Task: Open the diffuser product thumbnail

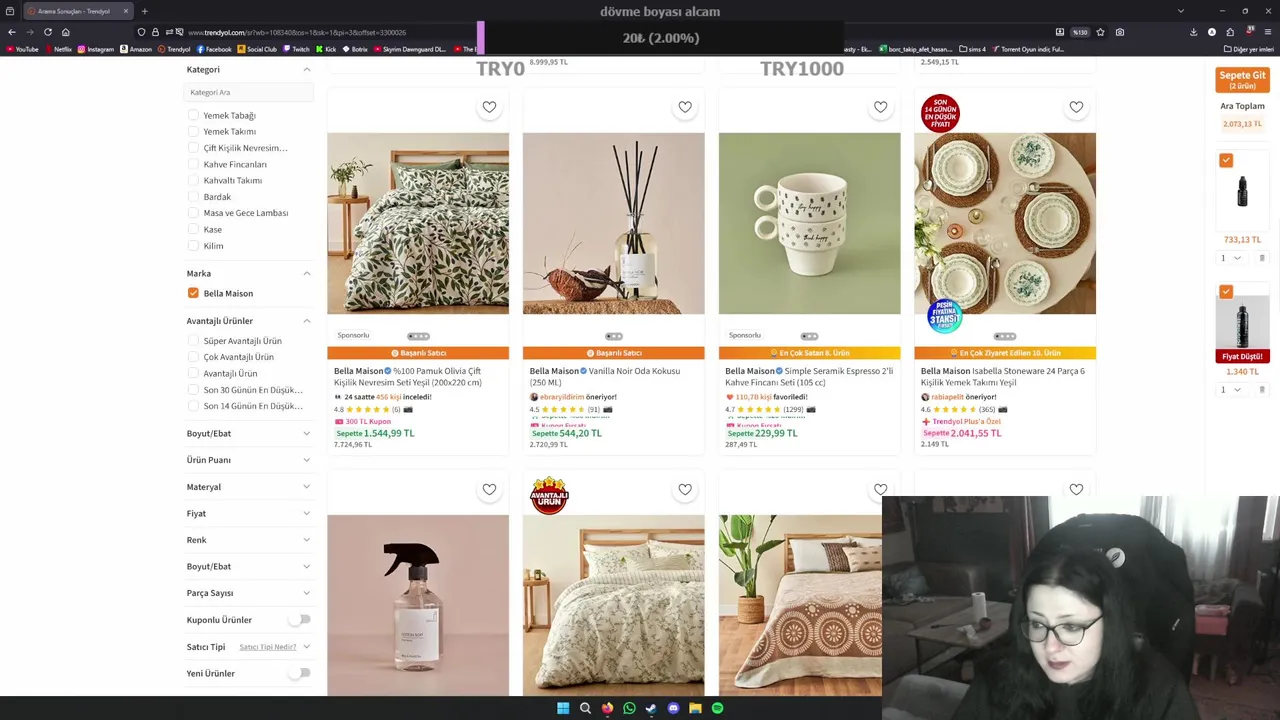Action: (613, 223)
